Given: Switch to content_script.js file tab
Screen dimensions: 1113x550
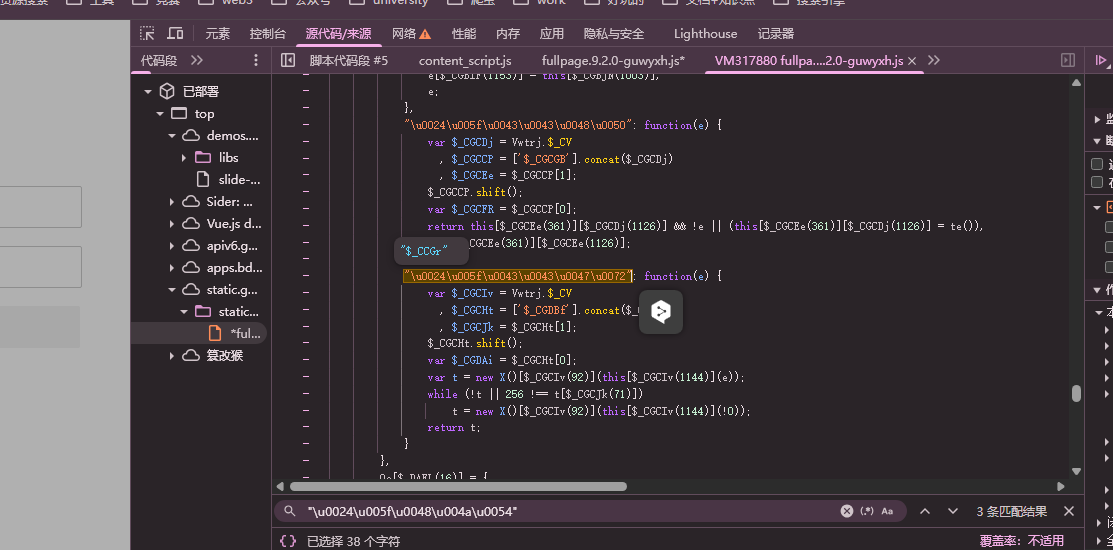Looking at the screenshot, I should [465, 61].
